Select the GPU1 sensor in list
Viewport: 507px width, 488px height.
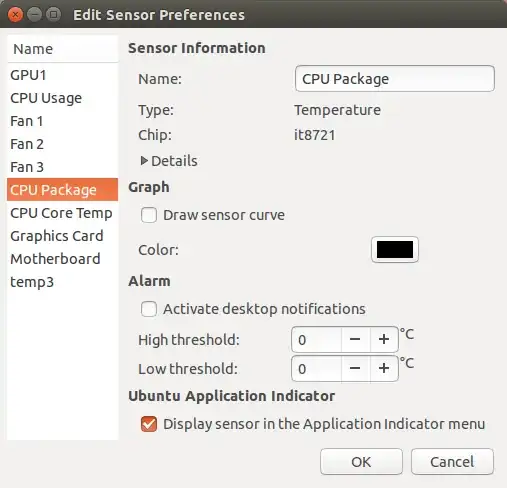62,75
